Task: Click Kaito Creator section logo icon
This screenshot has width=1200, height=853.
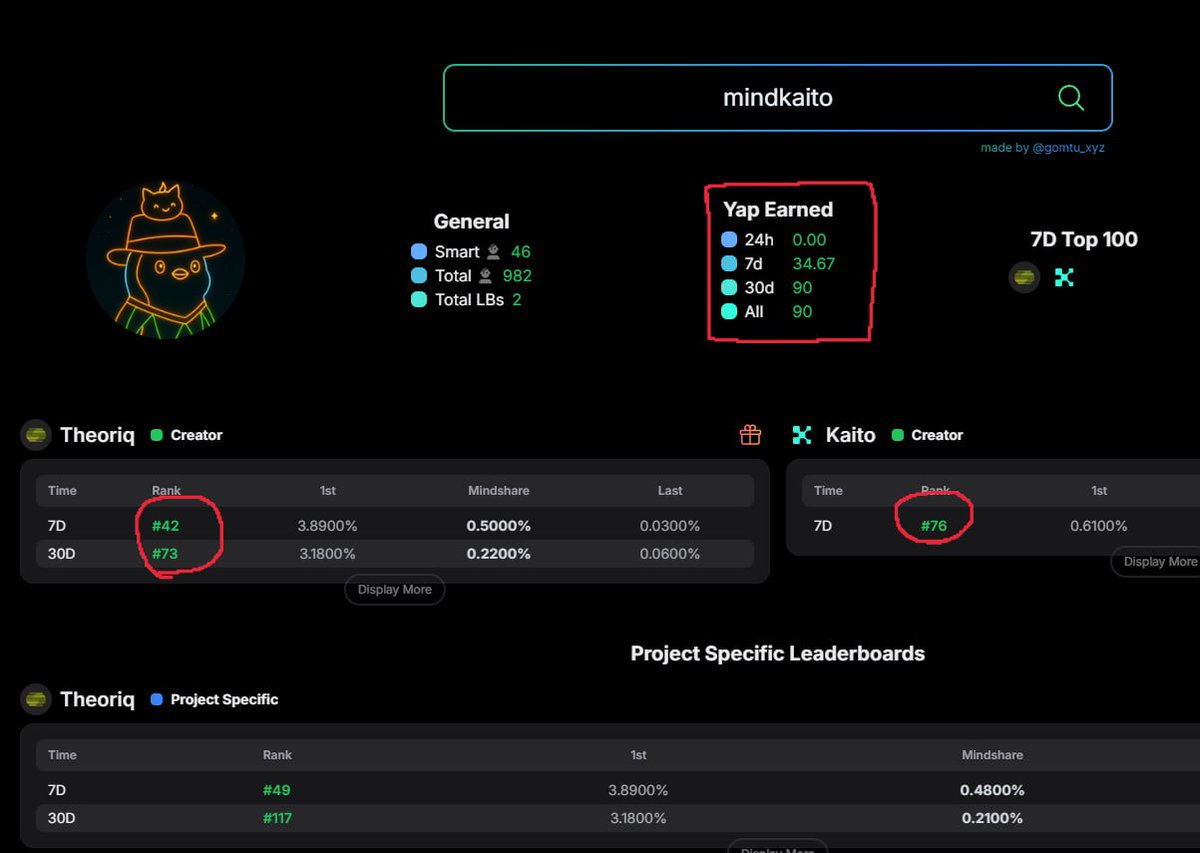Action: 802,435
